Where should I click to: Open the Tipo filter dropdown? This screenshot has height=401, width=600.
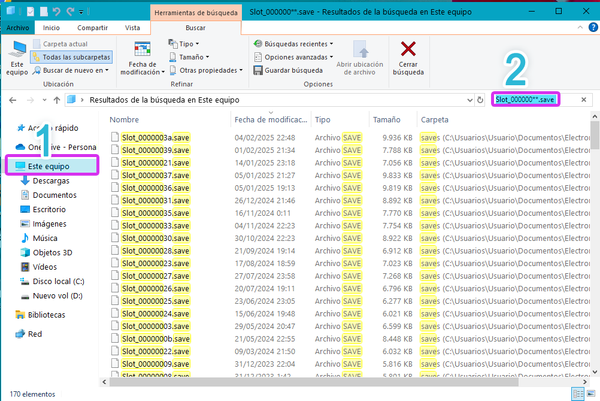point(184,44)
